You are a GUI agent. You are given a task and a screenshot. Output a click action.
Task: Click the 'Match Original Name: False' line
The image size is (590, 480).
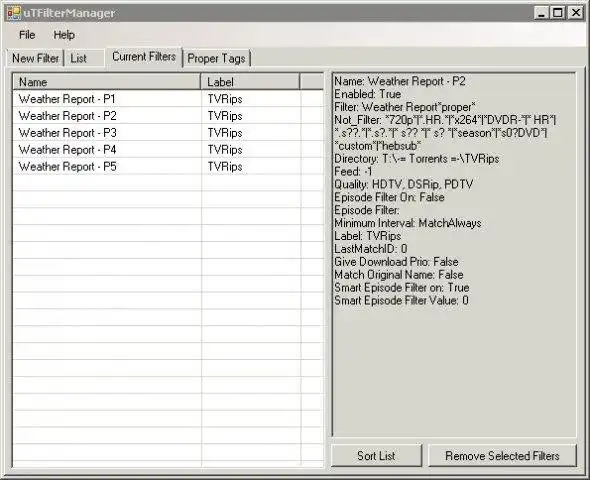399,275
